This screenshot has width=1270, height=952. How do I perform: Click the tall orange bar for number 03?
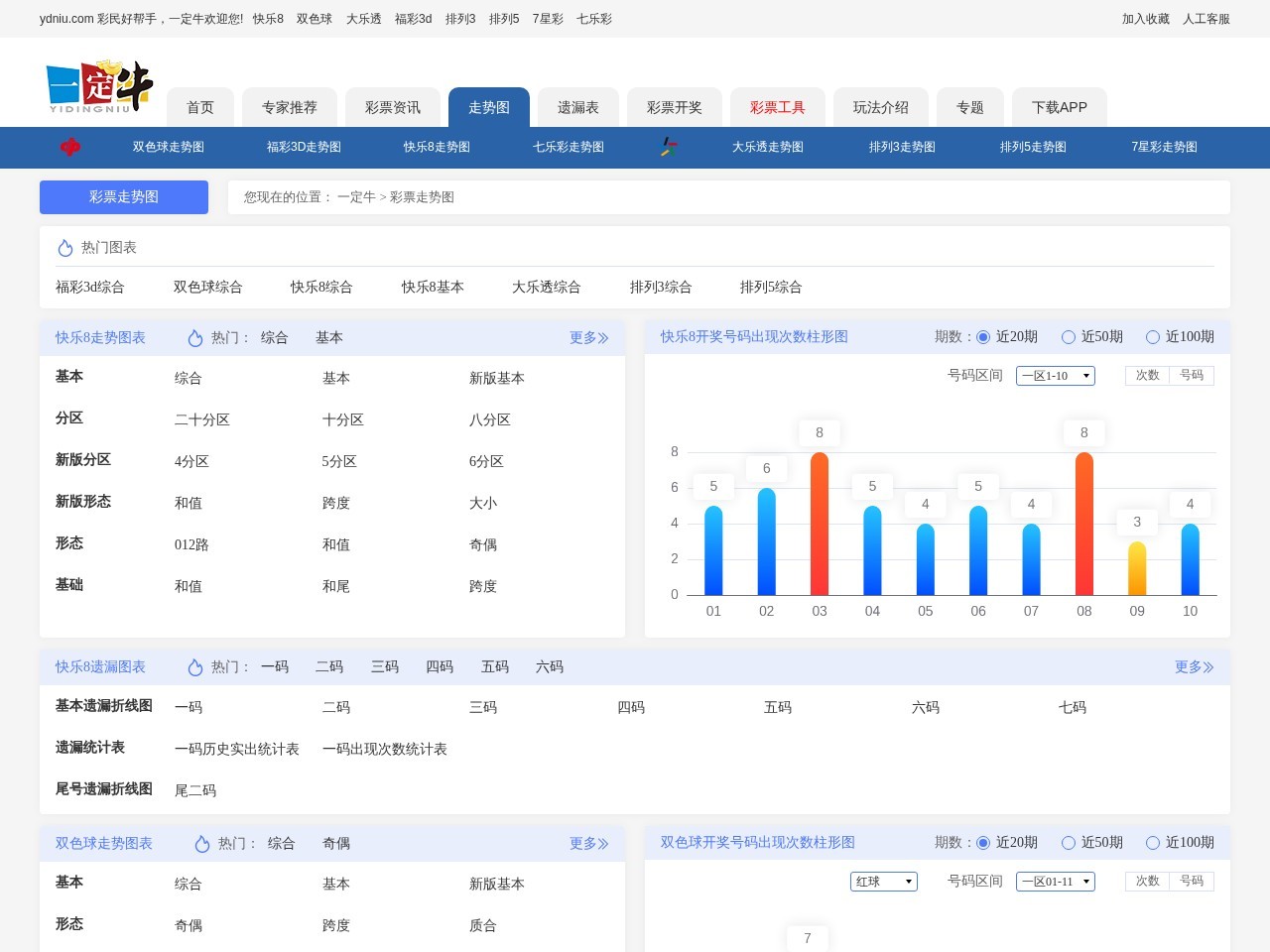[x=818, y=526]
